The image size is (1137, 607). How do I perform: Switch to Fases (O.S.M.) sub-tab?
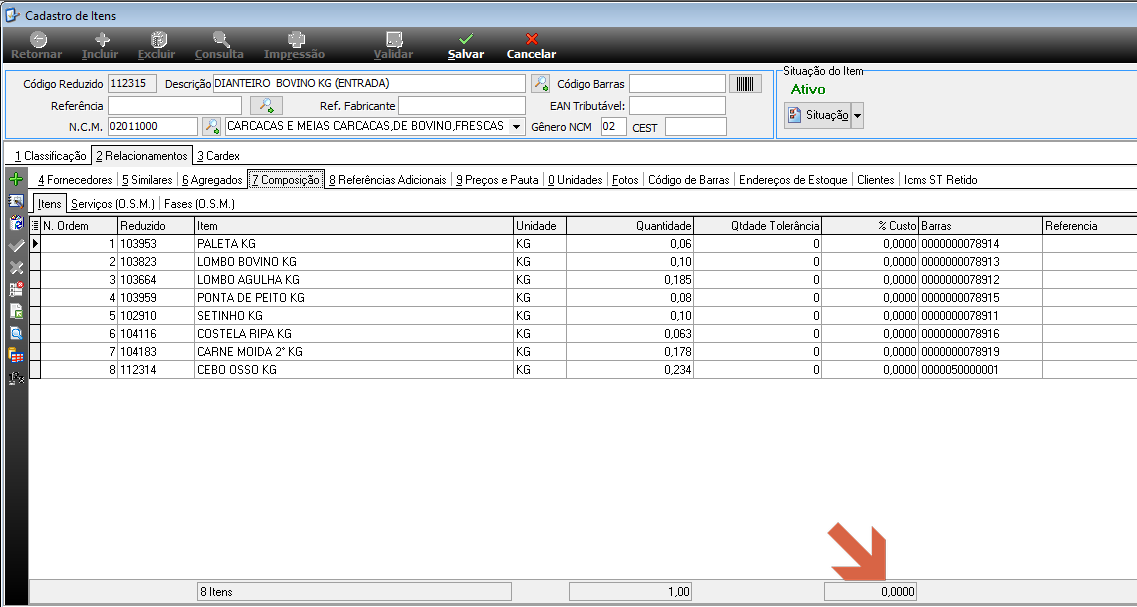[x=199, y=204]
